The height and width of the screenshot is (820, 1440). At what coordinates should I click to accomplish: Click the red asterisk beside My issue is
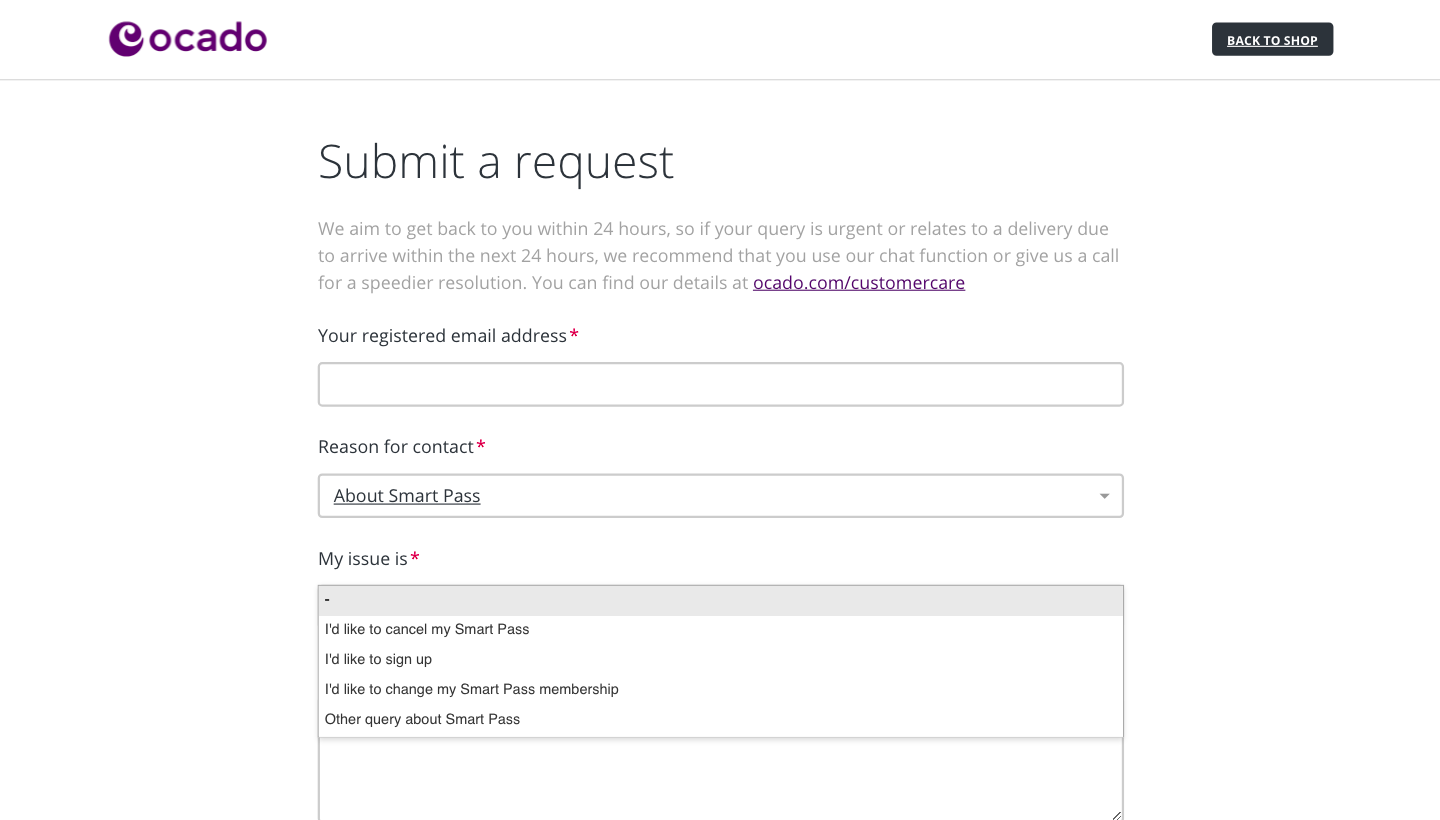coord(415,558)
